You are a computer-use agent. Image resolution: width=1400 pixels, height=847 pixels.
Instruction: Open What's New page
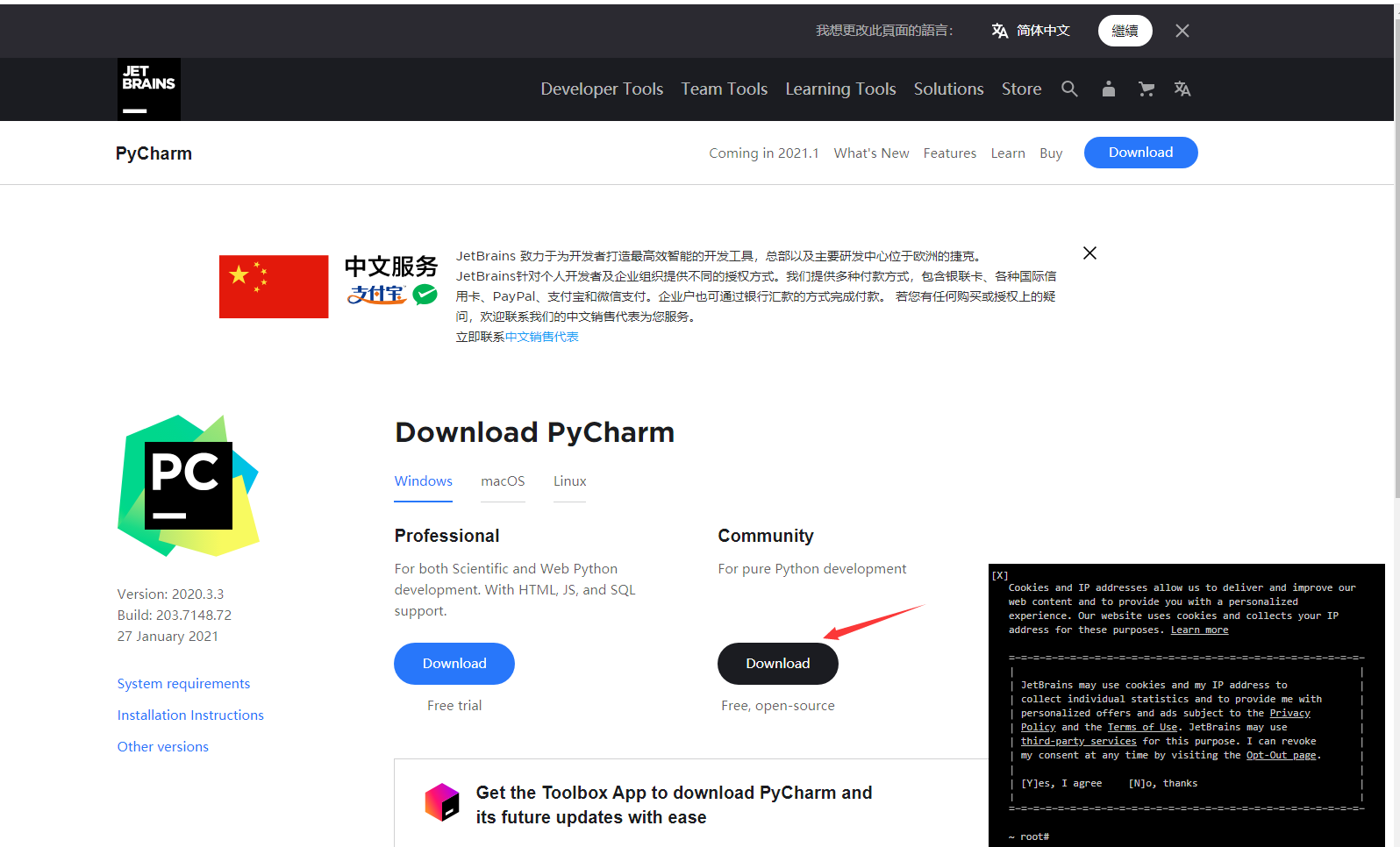tap(871, 153)
